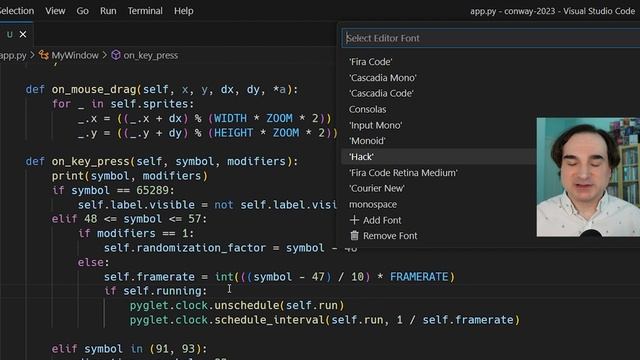Open the Run menu
This screenshot has width=640, height=360.
108,11
